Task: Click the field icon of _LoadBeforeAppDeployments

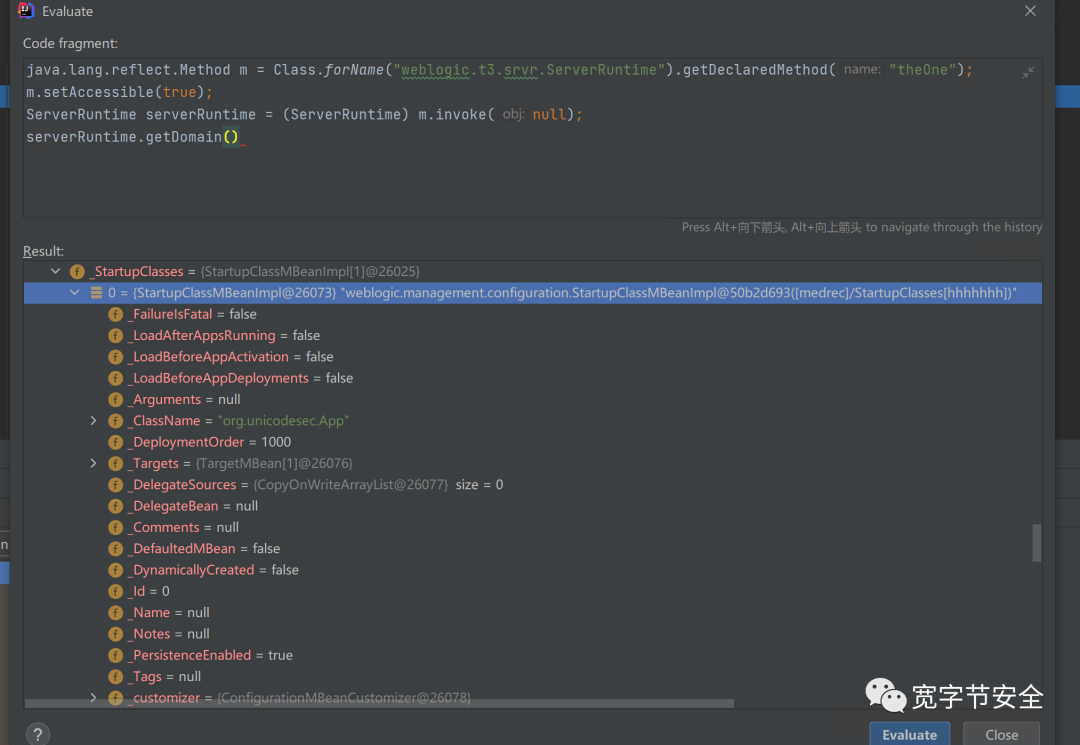Action: (x=116, y=379)
